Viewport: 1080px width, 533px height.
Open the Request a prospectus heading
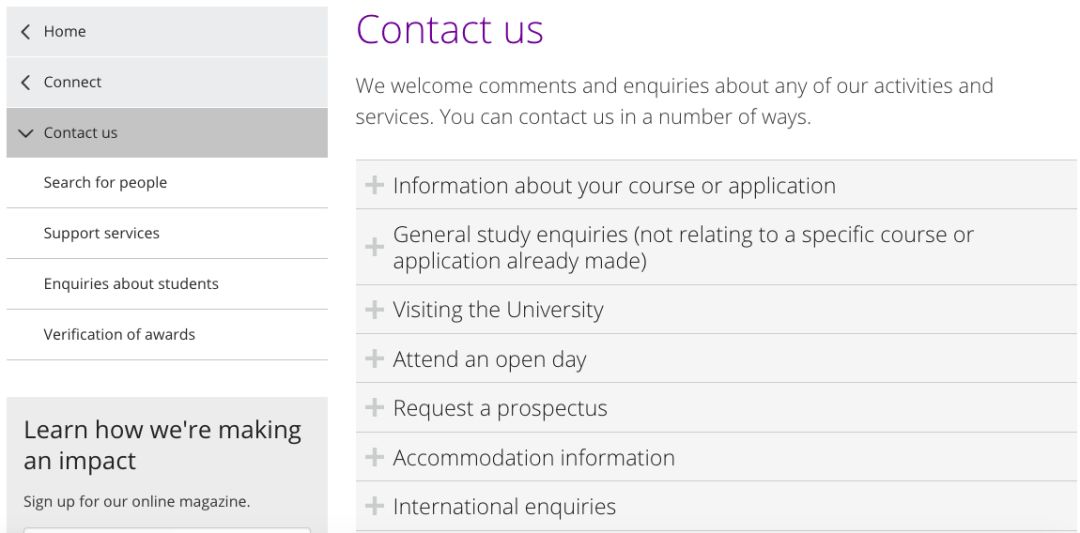(500, 408)
